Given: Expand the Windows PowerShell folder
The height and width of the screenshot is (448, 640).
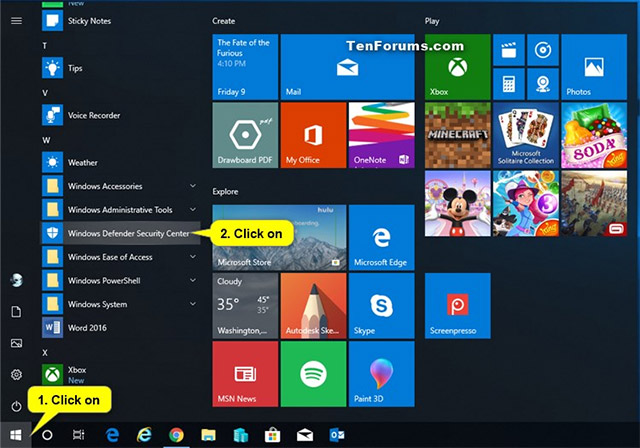Looking at the screenshot, I should coord(120,281).
